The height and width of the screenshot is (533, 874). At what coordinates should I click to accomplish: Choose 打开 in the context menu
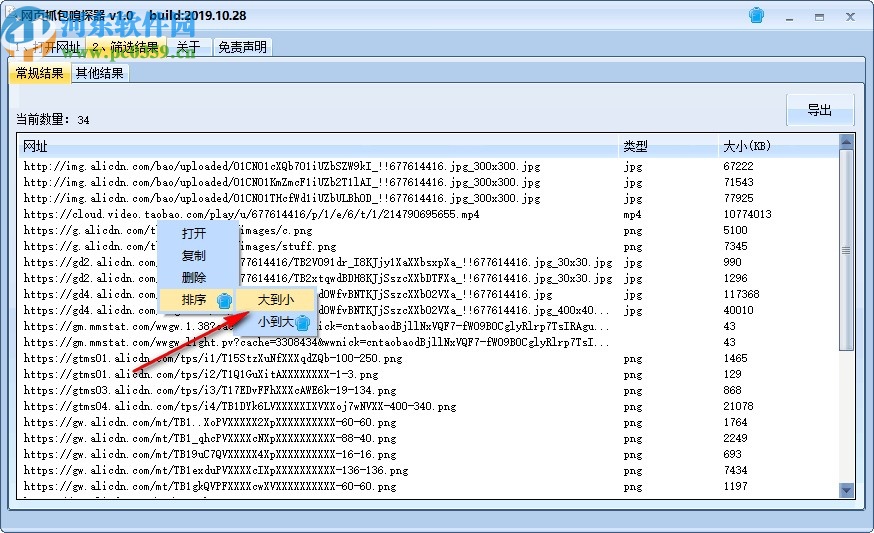point(194,233)
